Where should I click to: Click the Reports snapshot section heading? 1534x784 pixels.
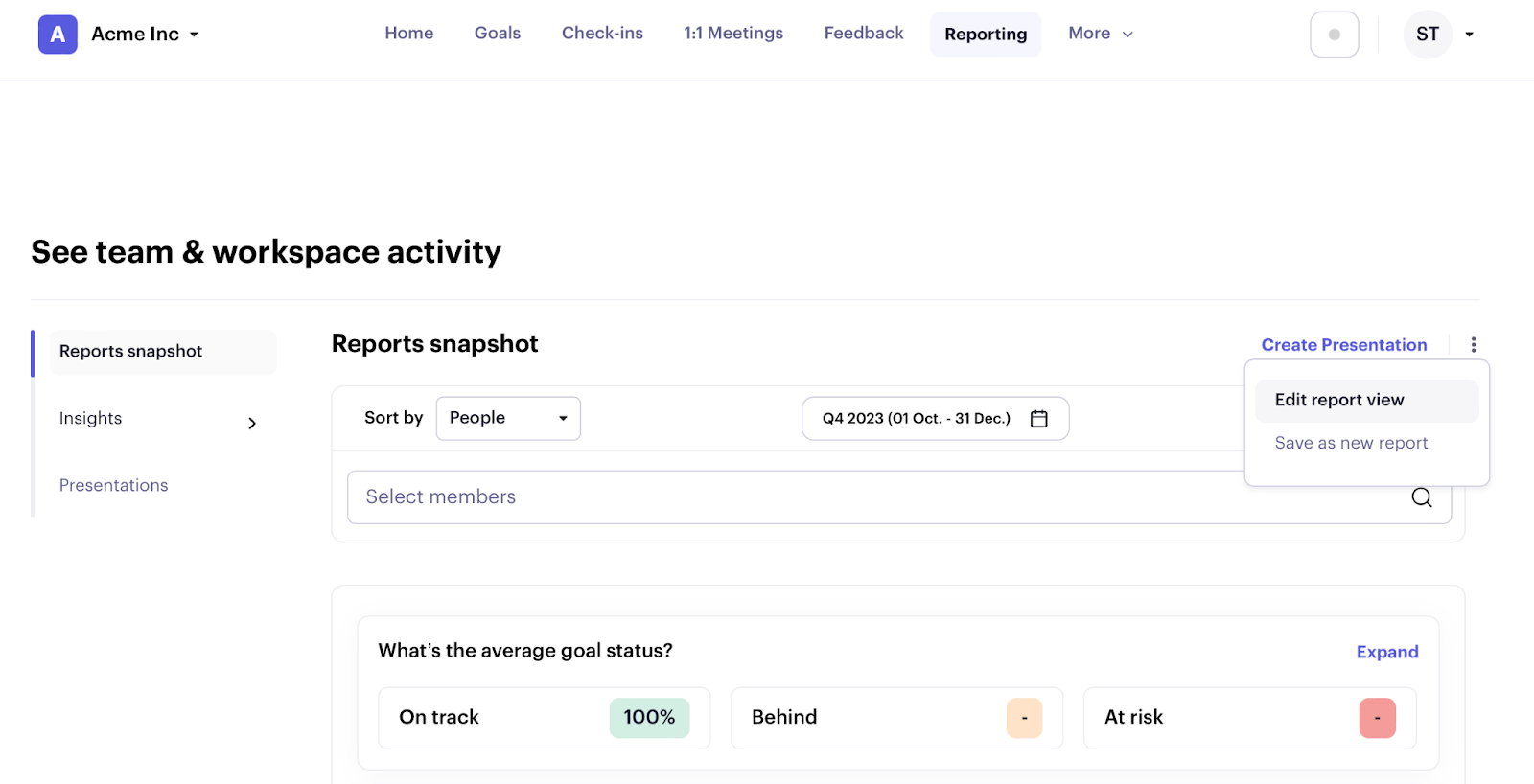click(435, 344)
